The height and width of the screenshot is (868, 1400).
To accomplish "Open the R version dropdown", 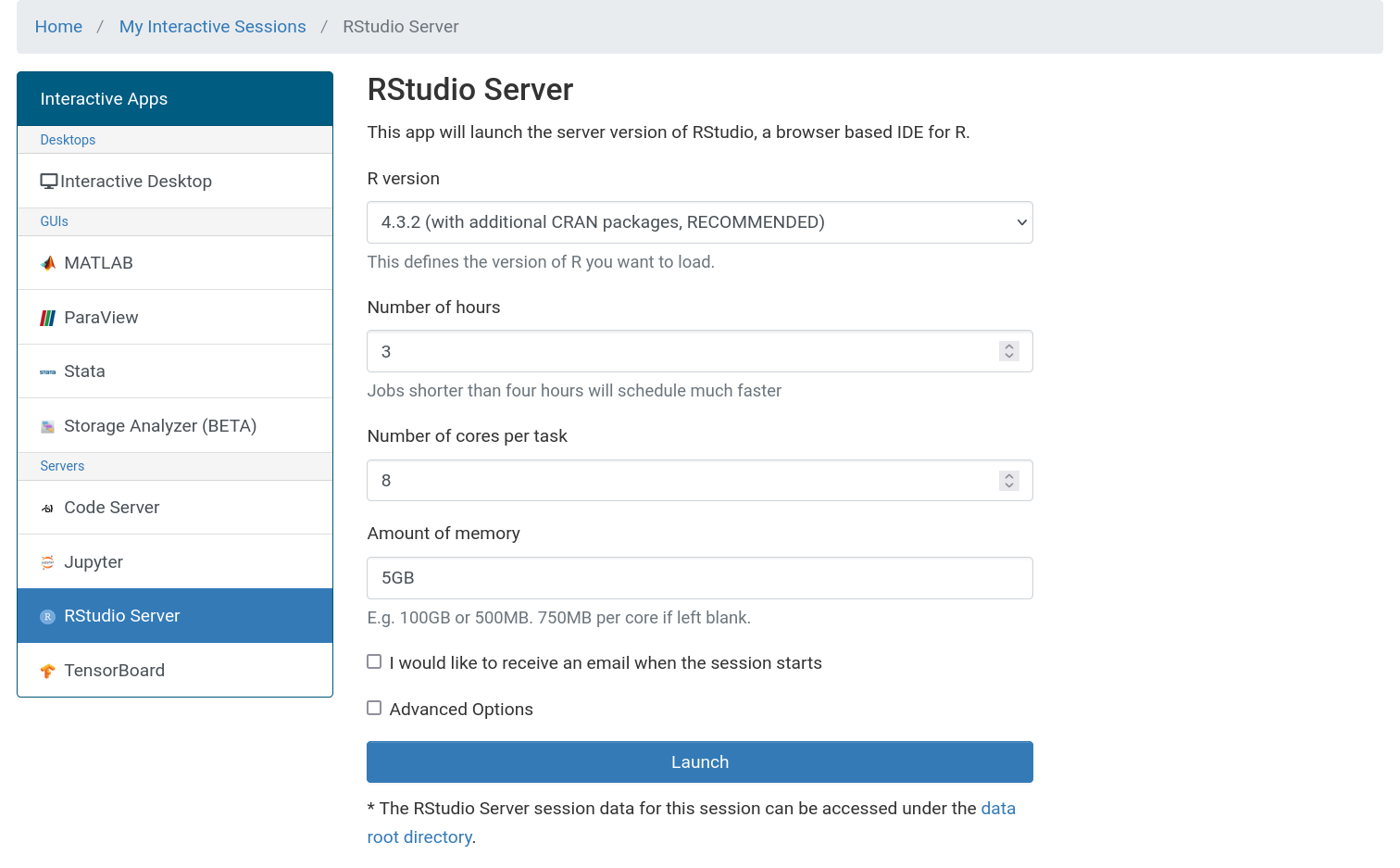I will tap(700, 222).
